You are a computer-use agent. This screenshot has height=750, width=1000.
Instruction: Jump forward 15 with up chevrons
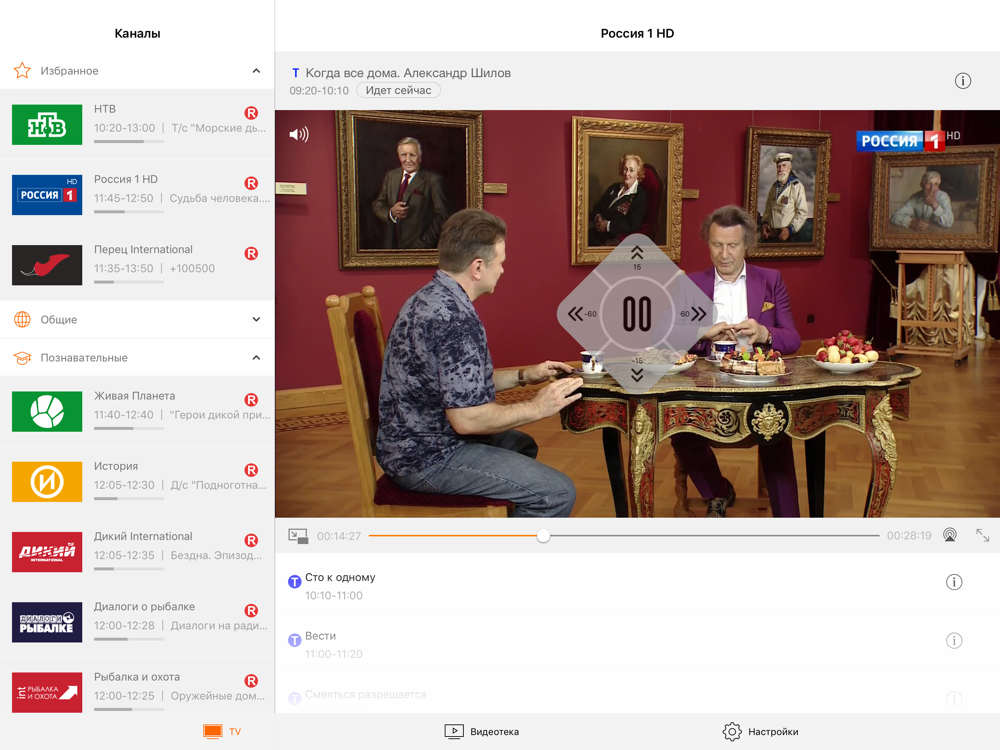tap(636, 256)
